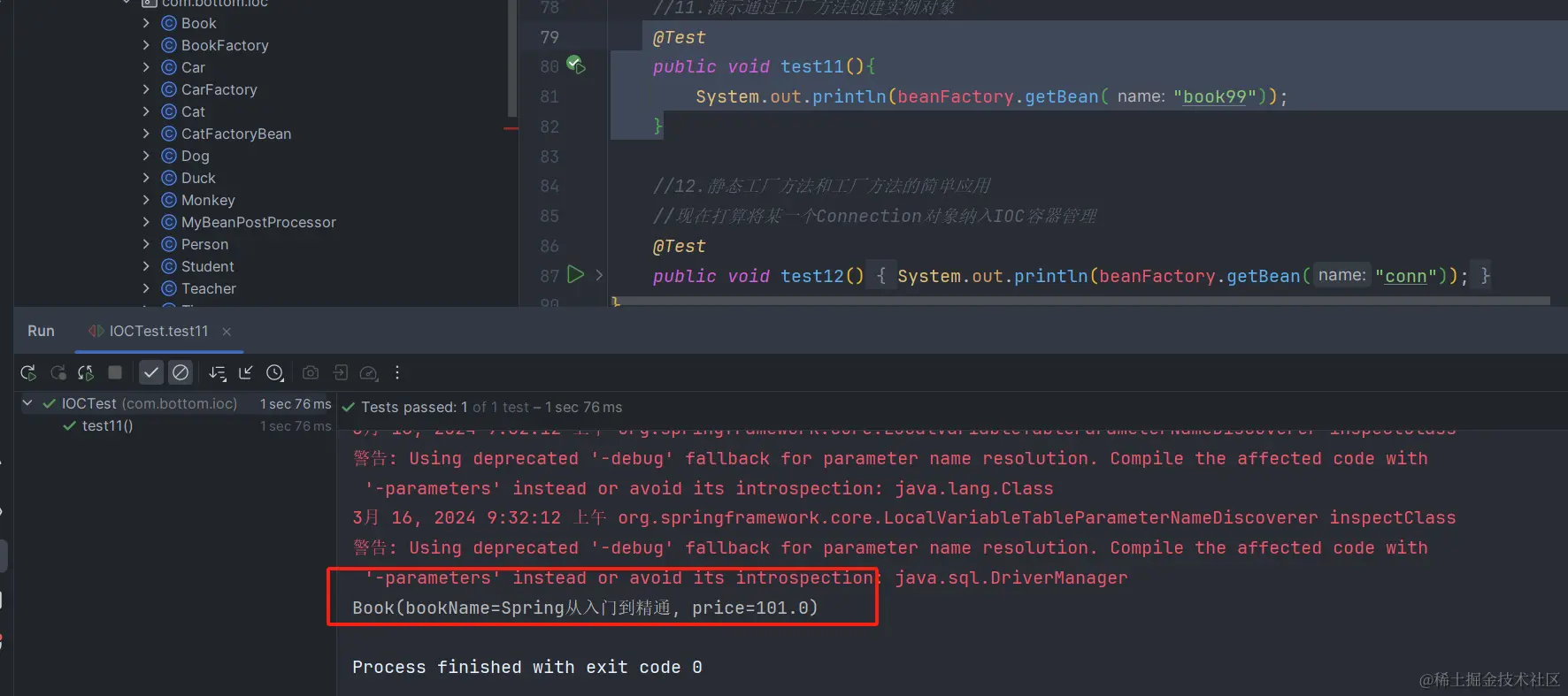This screenshot has width=1568, height=696.
Task: Click Rerun Failed Tests icon
Action: (58, 373)
